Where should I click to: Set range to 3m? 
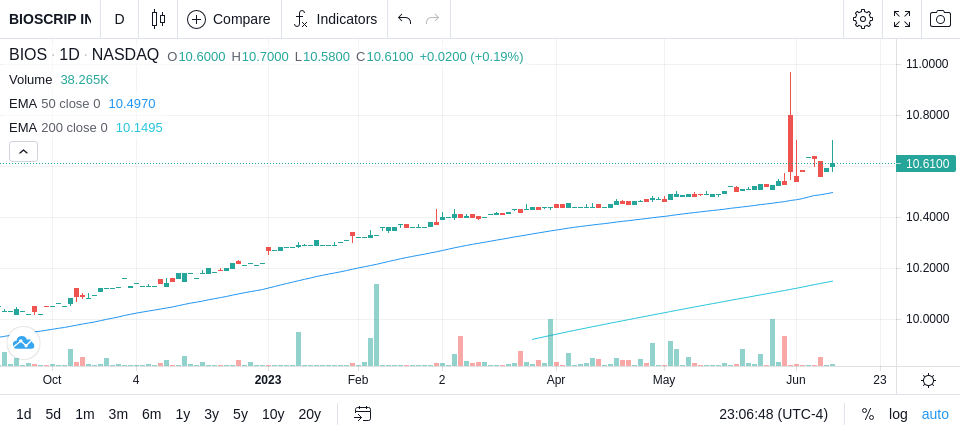[x=118, y=414]
